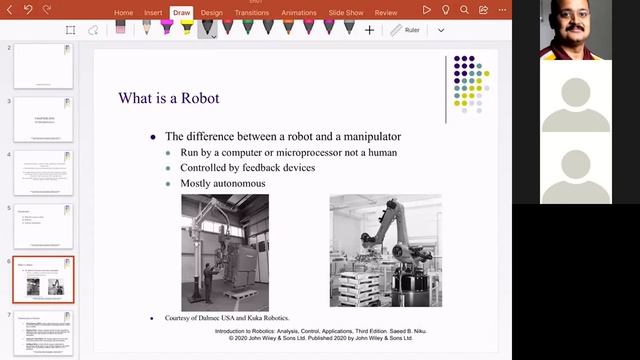Choose the lasso select tool
This screenshot has height=360, width=640.
(x=93, y=30)
